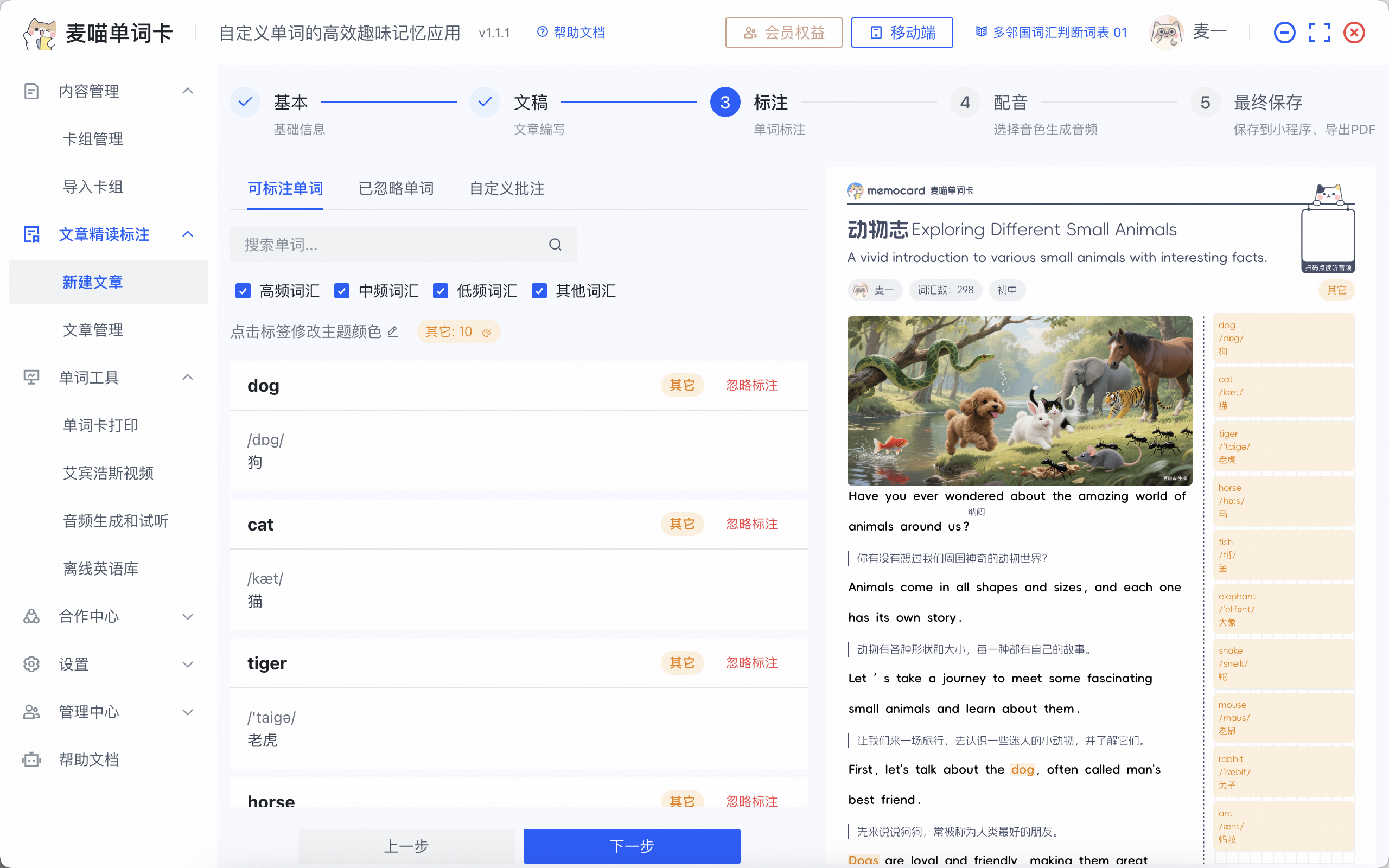Open 多邻国词汇判断词表 book icon link

[x=982, y=32]
